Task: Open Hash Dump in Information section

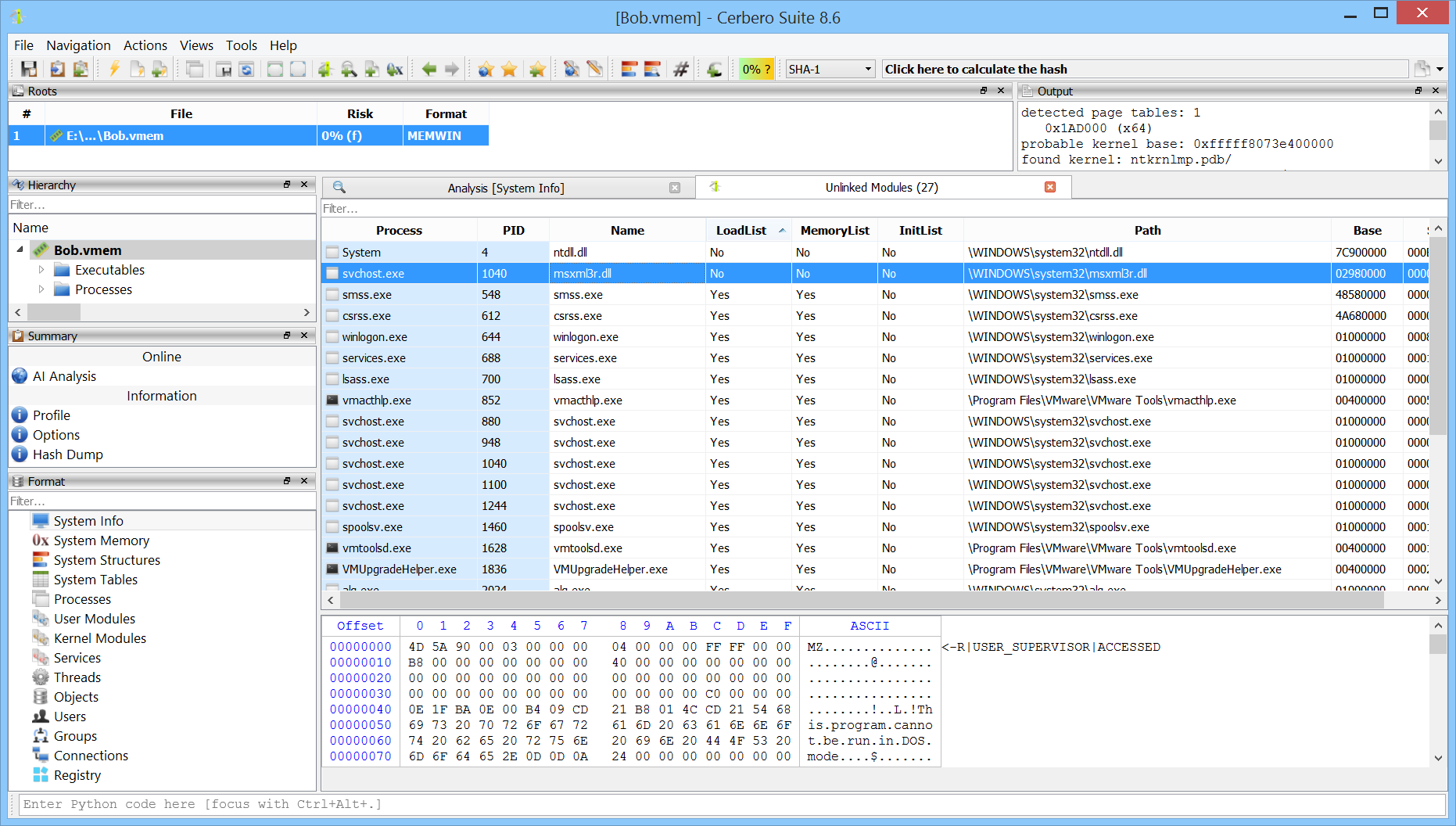Action: [67, 454]
